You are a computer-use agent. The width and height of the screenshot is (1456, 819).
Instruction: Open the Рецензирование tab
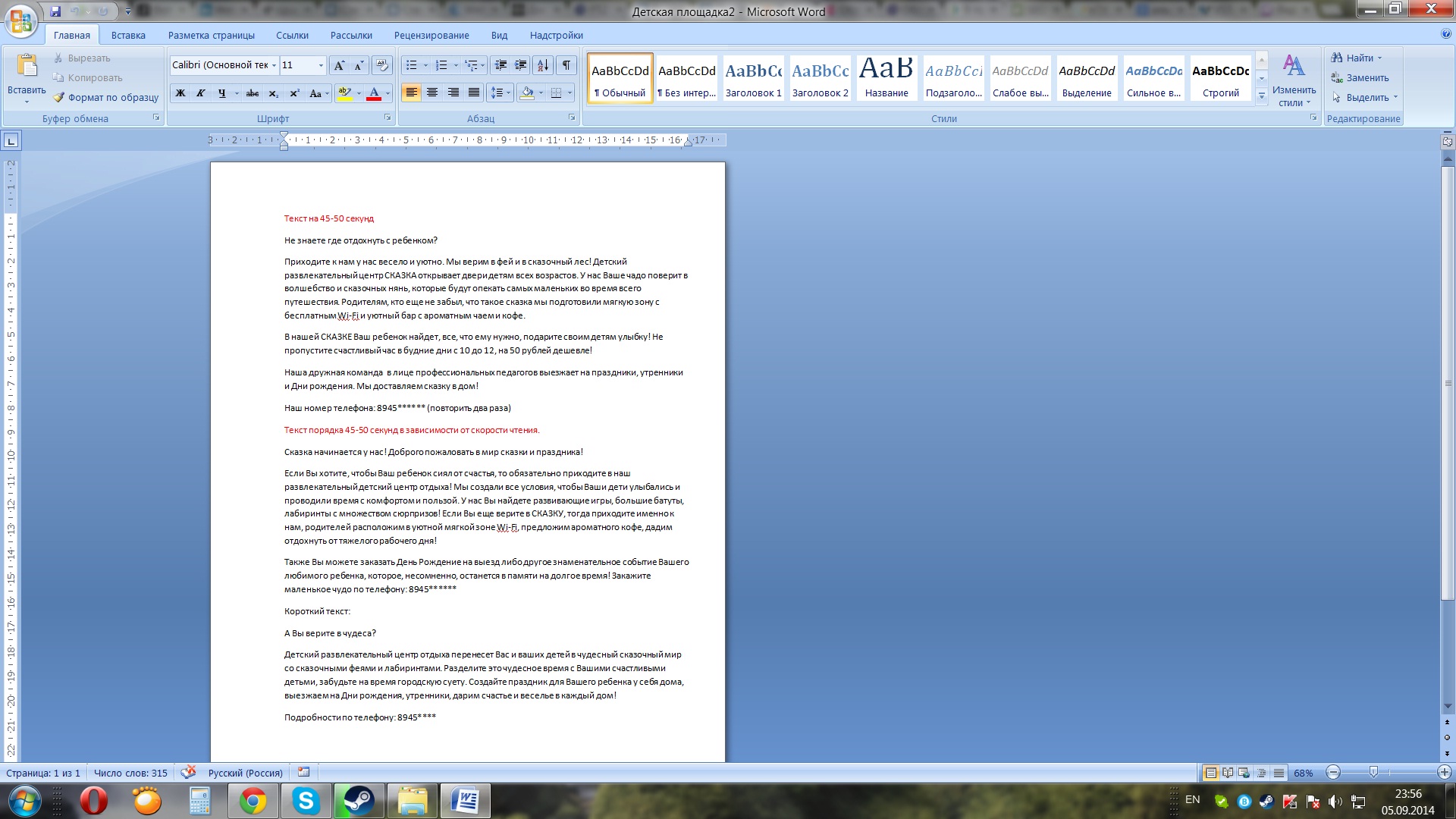431,35
